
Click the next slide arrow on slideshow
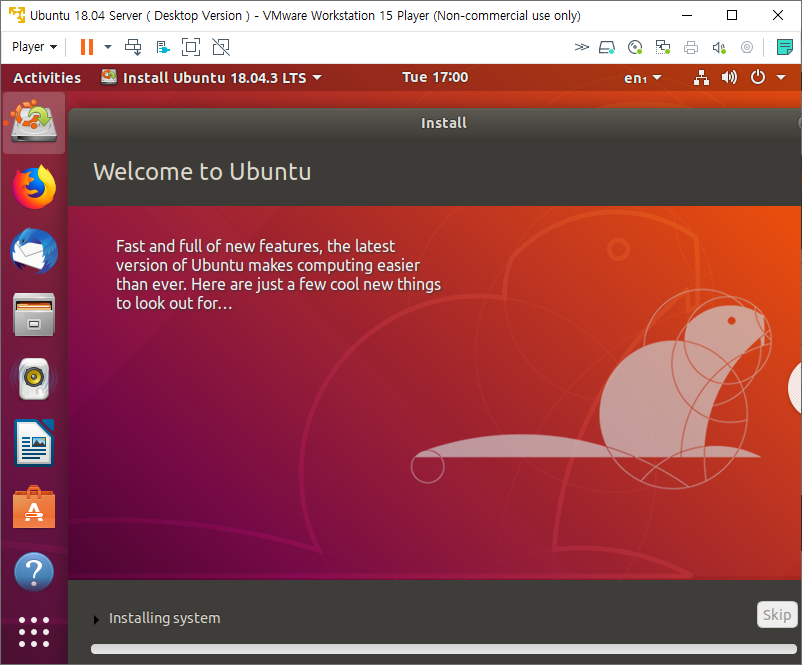795,387
